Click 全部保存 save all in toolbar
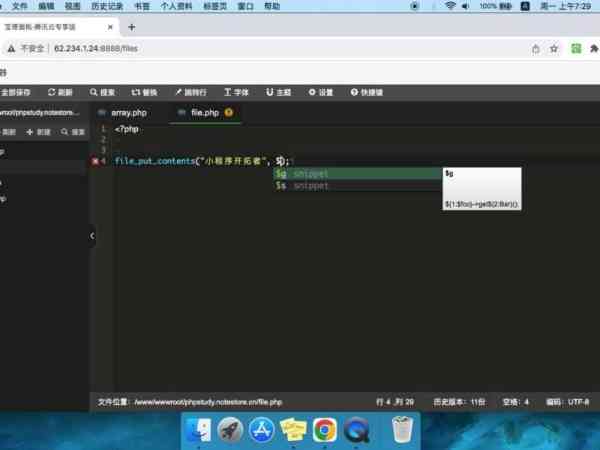600x450 pixels. (15, 92)
